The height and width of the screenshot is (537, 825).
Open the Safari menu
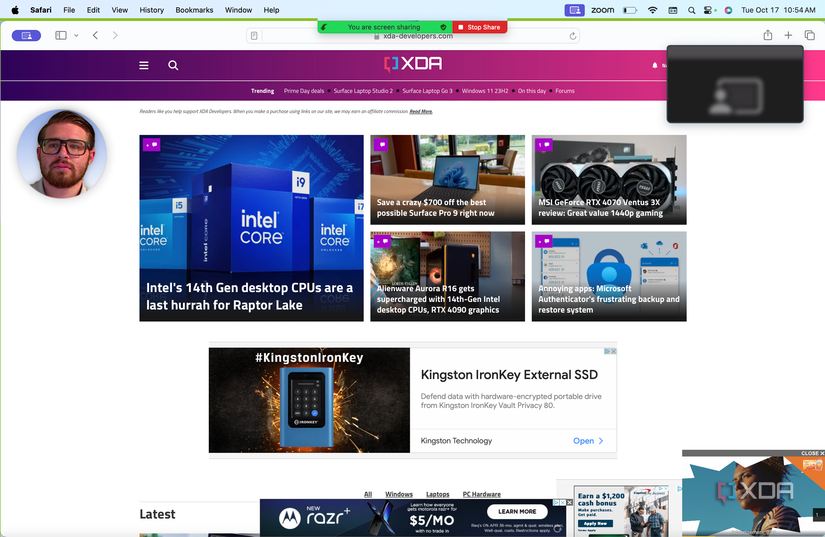(x=41, y=10)
